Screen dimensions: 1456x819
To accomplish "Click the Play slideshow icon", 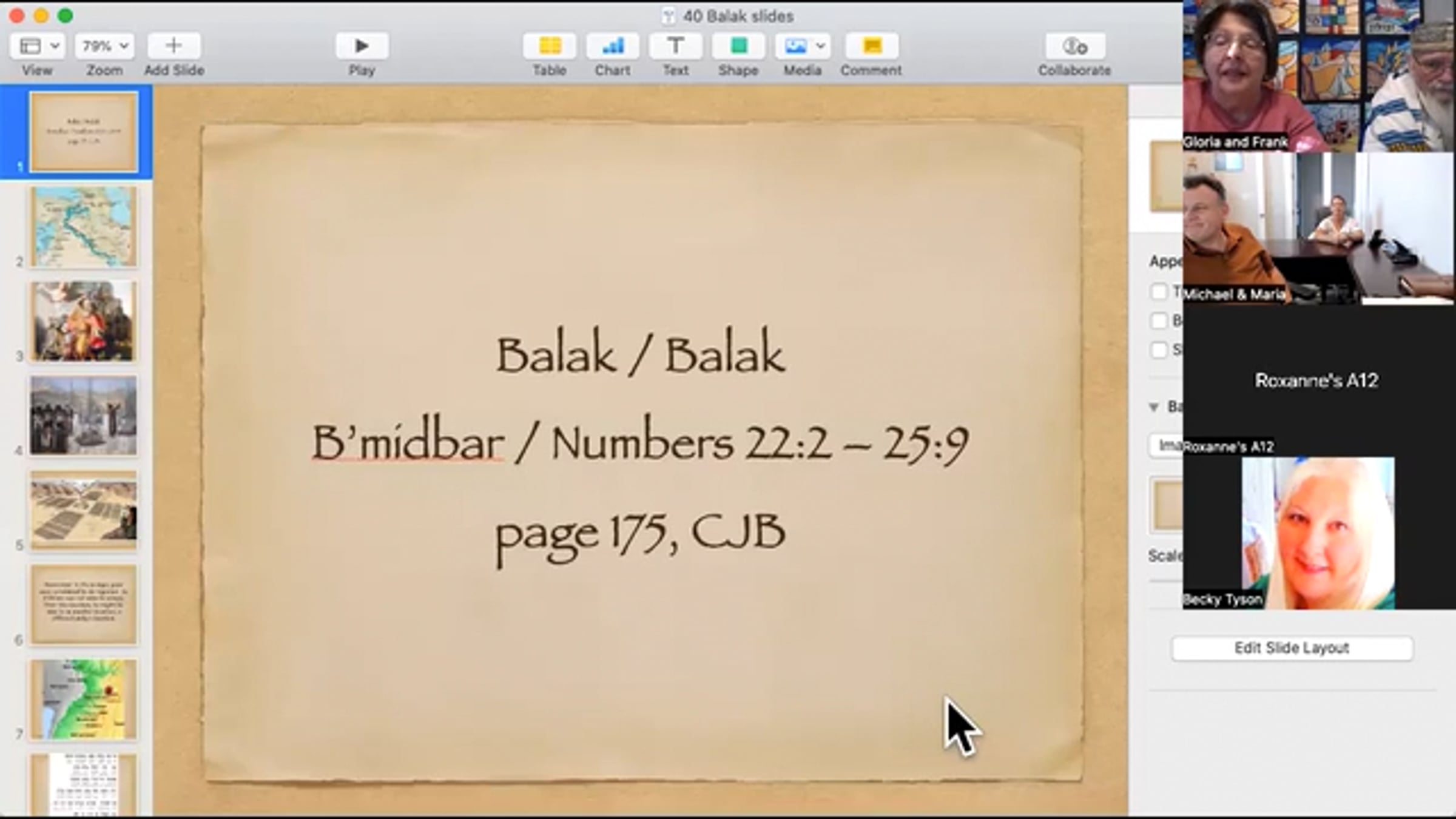I will coord(362,46).
